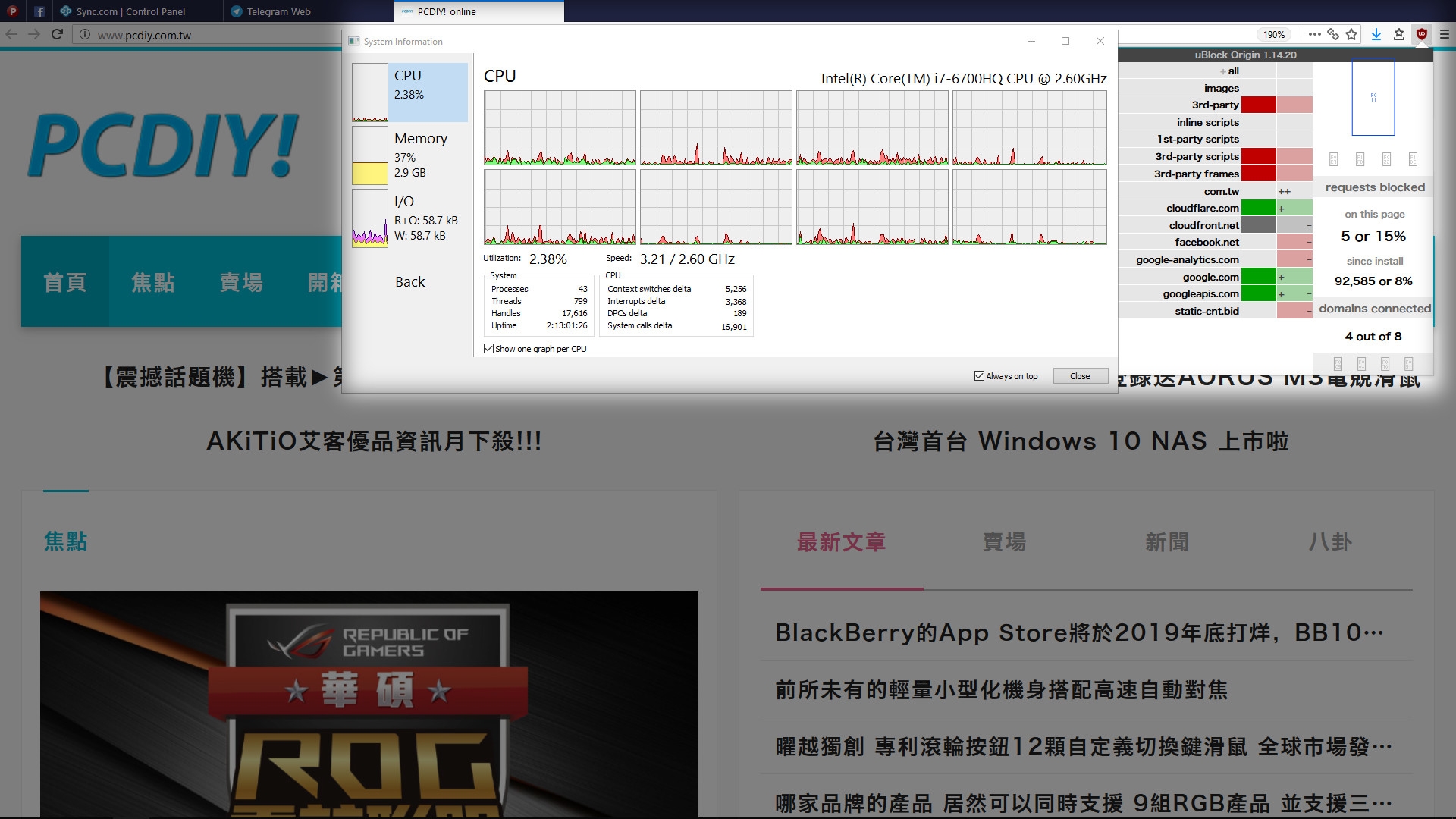Click images row global rule cell
This screenshot has width=1456, height=819.
1258,88
